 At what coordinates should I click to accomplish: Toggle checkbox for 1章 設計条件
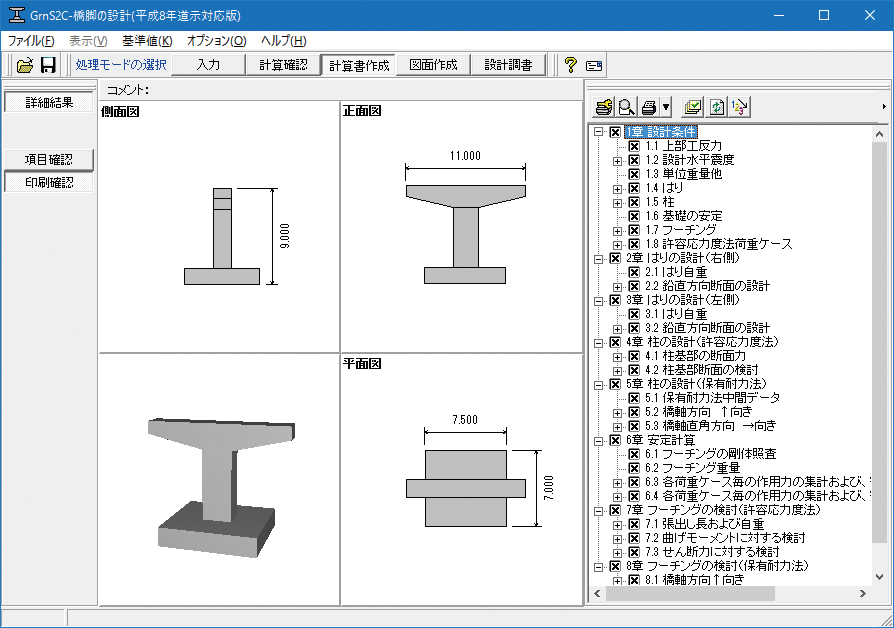615,132
